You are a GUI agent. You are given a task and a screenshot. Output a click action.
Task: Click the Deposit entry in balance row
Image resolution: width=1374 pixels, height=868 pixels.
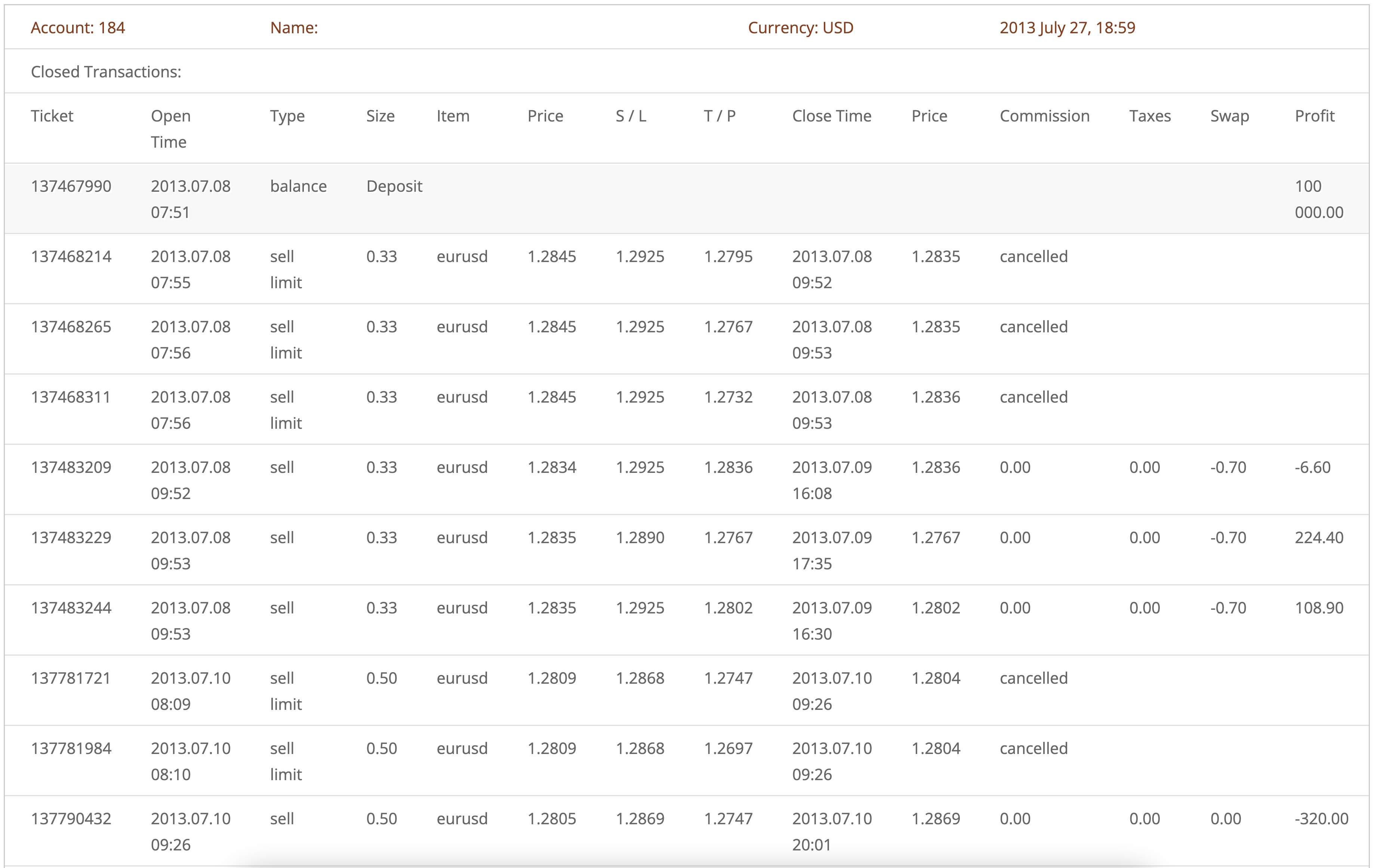[x=394, y=186]
